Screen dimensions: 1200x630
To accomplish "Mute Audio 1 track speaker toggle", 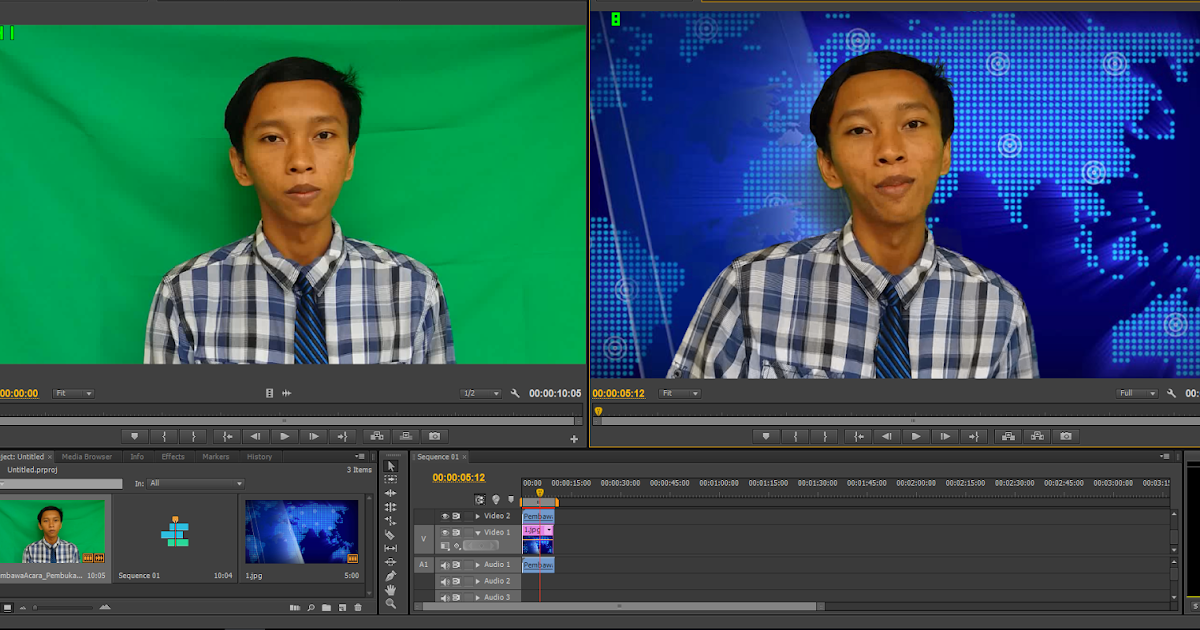I will pos(445,565).
